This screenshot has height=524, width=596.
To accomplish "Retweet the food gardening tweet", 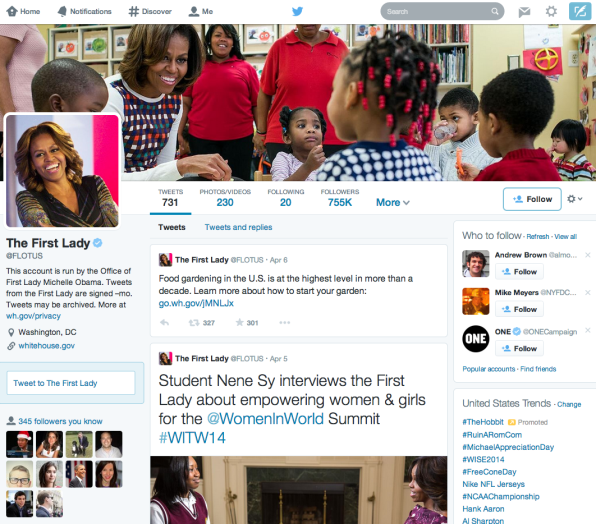I will 201,323.
